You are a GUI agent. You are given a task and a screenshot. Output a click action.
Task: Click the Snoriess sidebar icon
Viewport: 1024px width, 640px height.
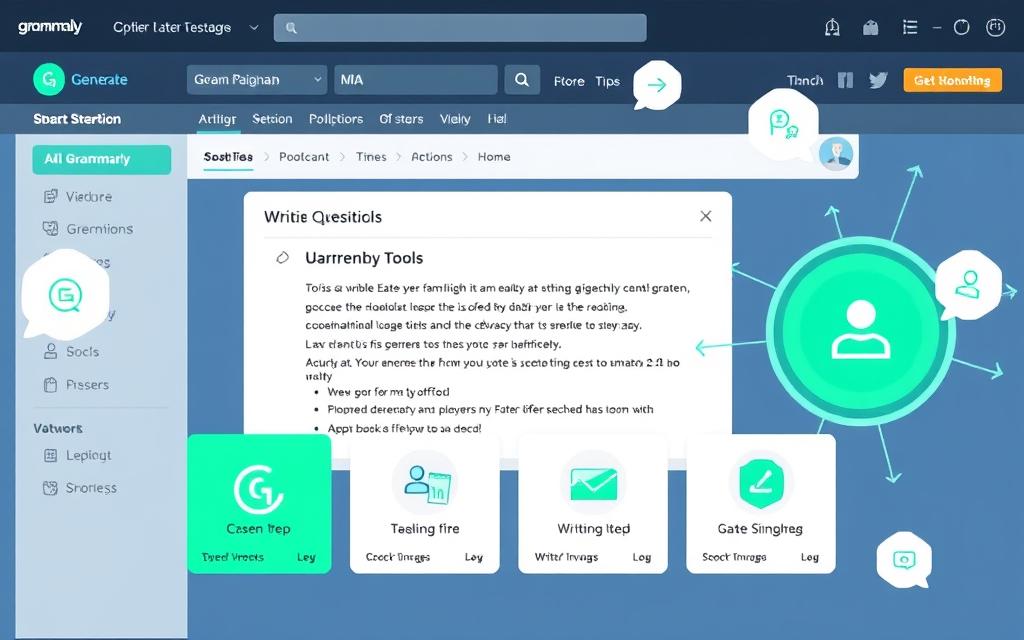tap(50, 488)
